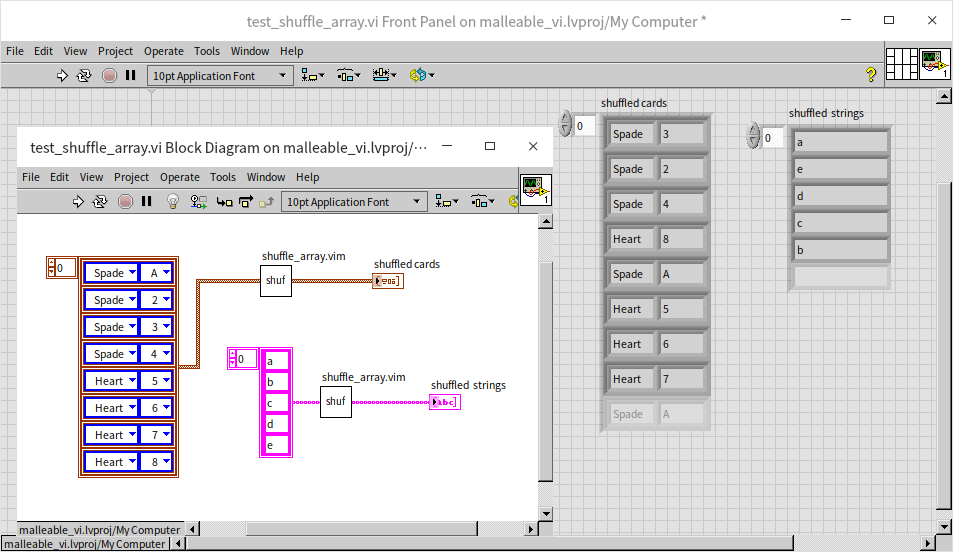Open Tools menu in Block Diagram window
The height and width of the screenshot is (552, 953).
point(223,177)
